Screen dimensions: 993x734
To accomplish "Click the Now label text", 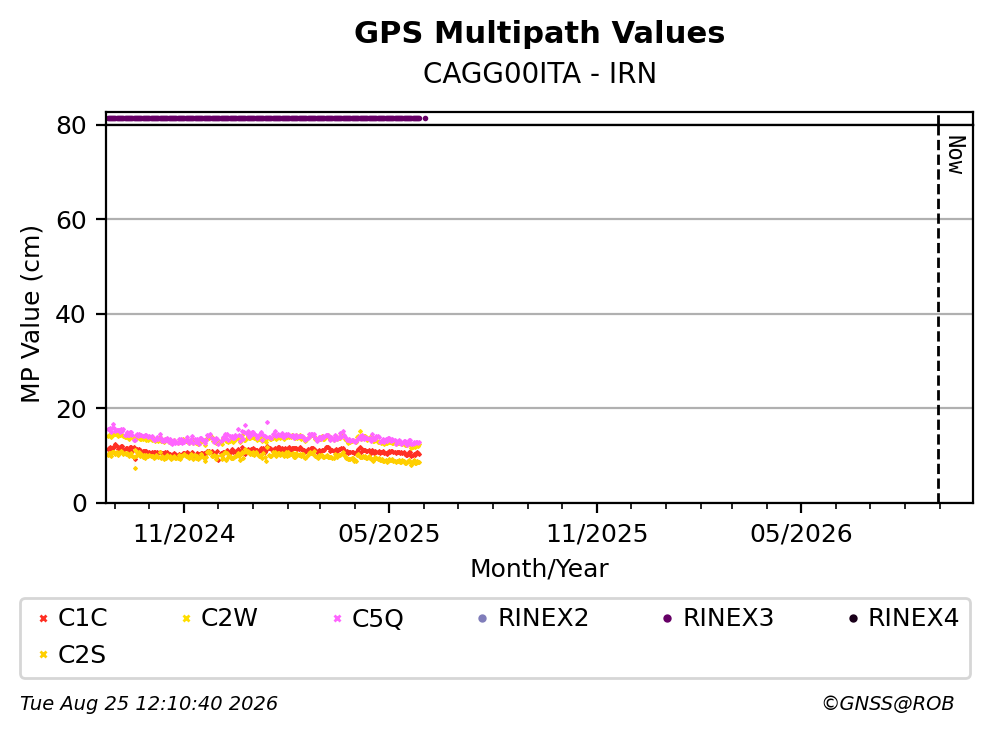I will point(956,155).
